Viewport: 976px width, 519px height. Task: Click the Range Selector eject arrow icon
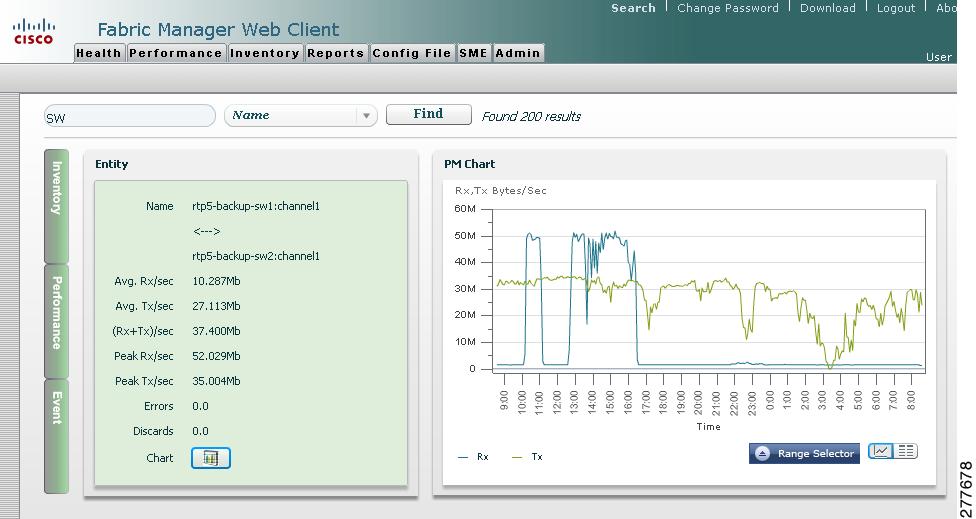click(762, 454)
